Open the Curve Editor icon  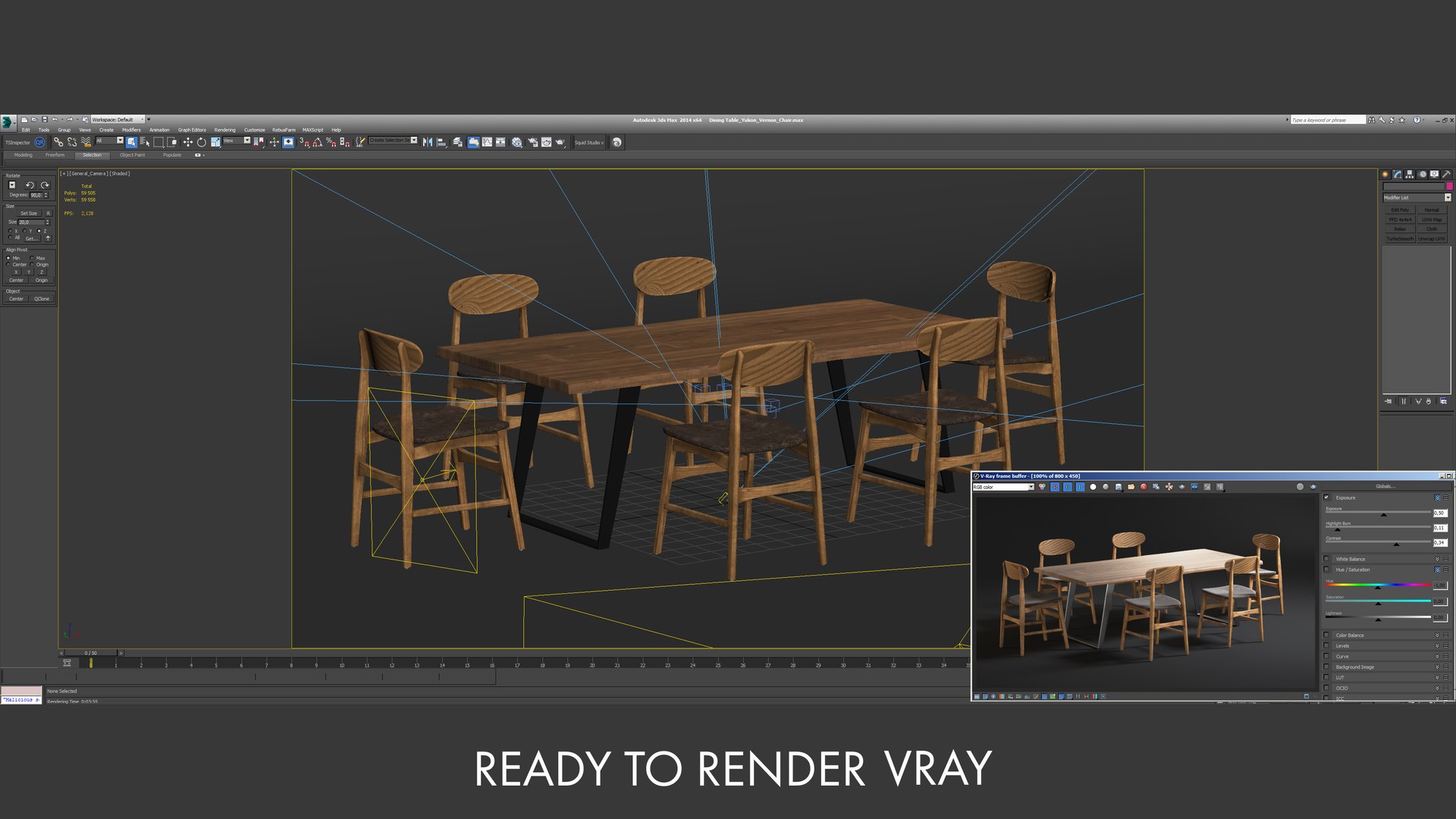click(x=487, y=142)
